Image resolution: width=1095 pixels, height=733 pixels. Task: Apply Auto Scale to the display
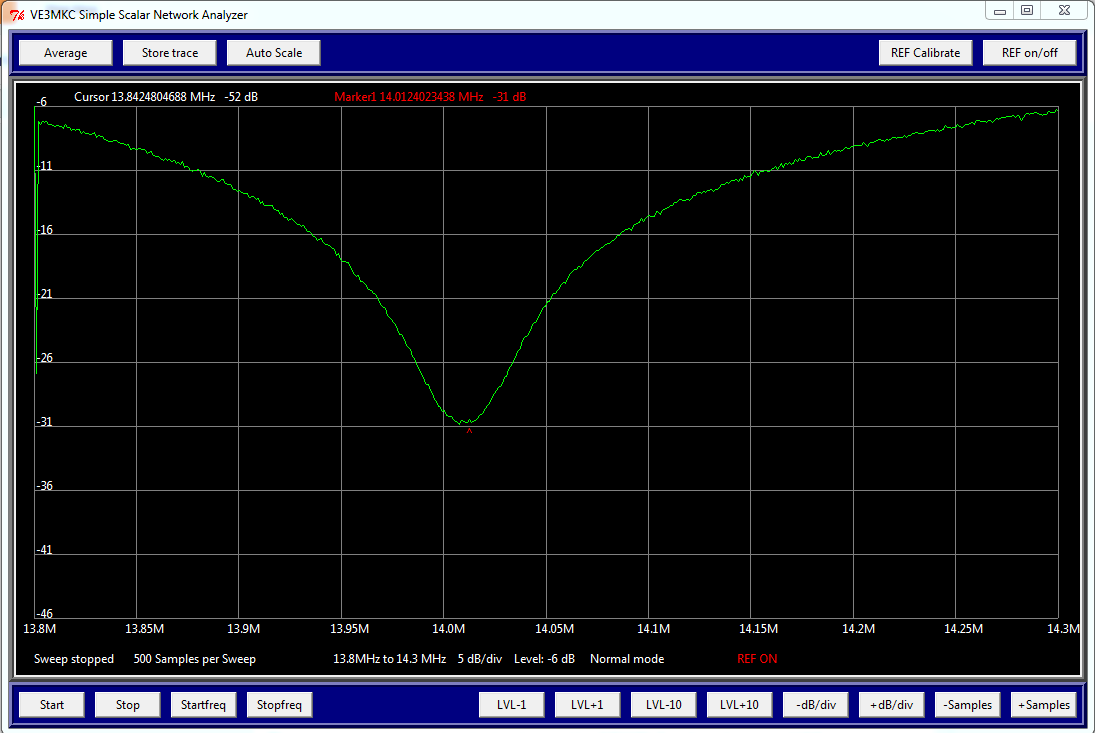273,52
